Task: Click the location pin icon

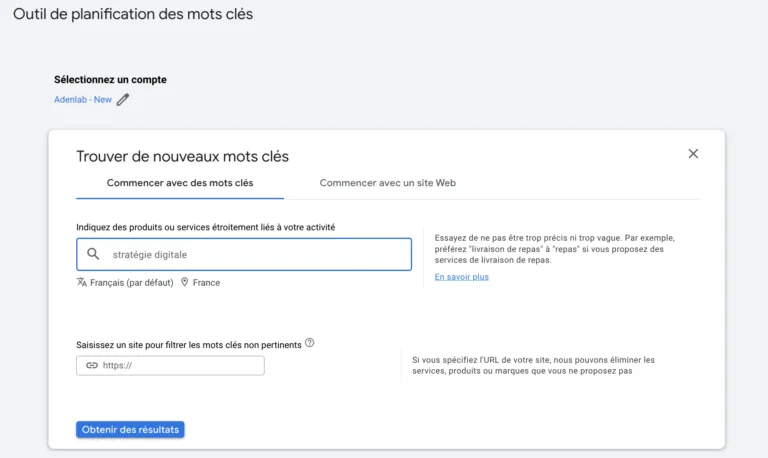Action: click(x=185, y=282)
